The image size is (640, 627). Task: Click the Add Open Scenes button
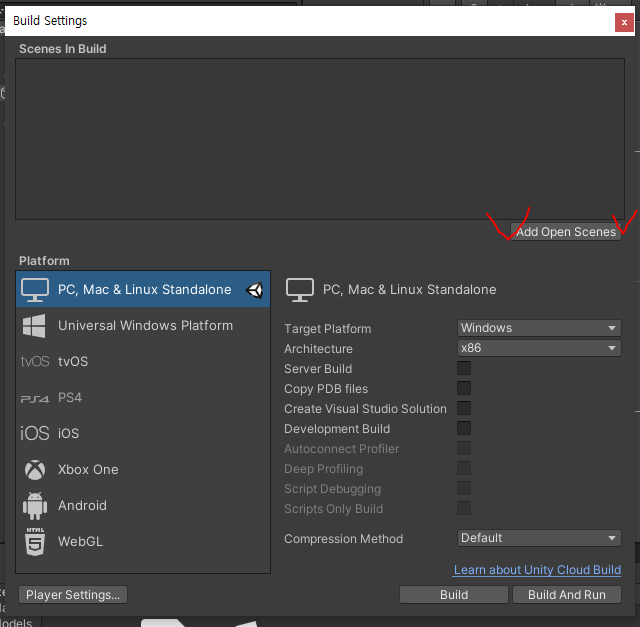(x=566, y=232)
